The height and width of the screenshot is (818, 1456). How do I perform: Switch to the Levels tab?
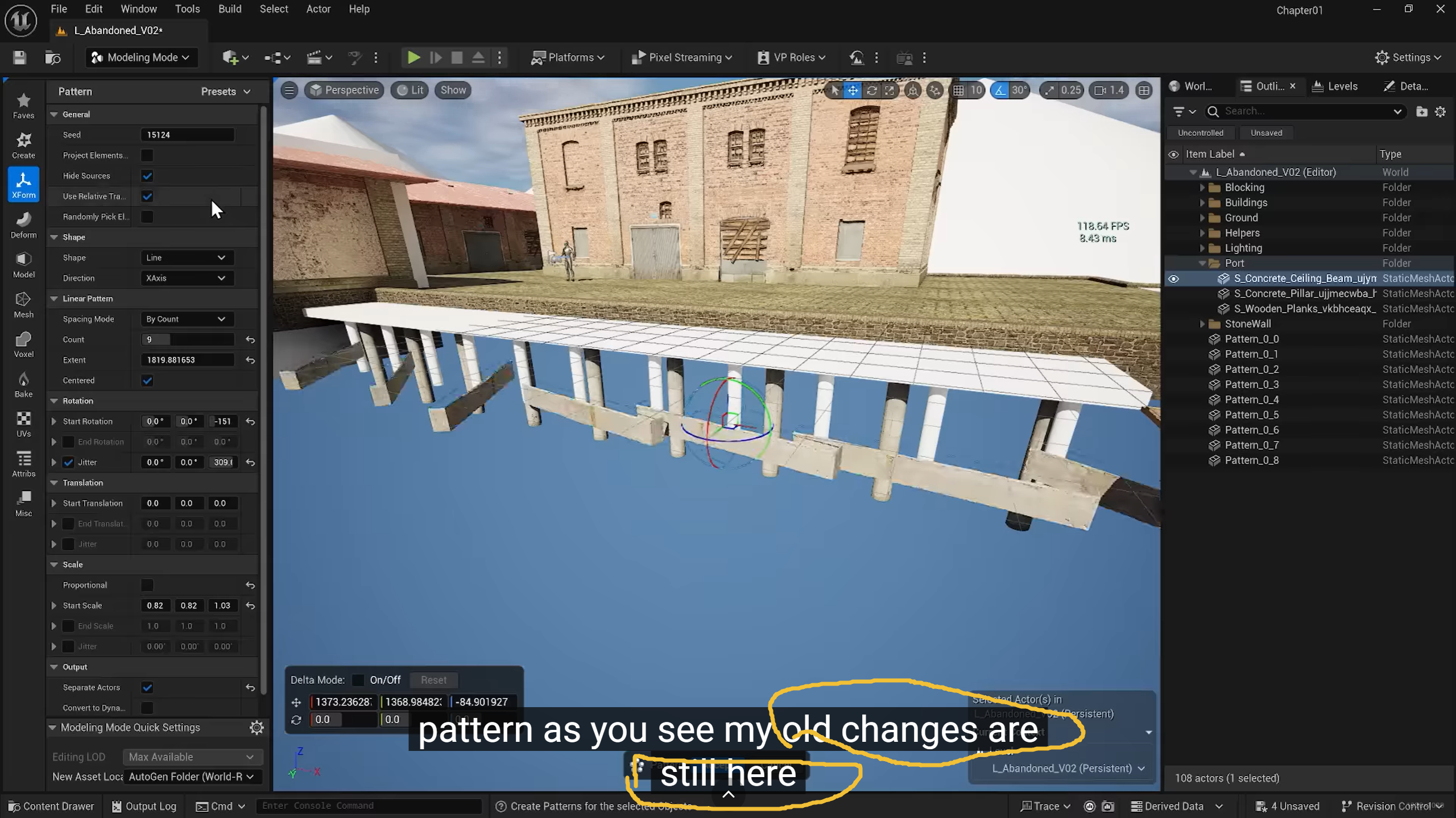point(1335,86)
